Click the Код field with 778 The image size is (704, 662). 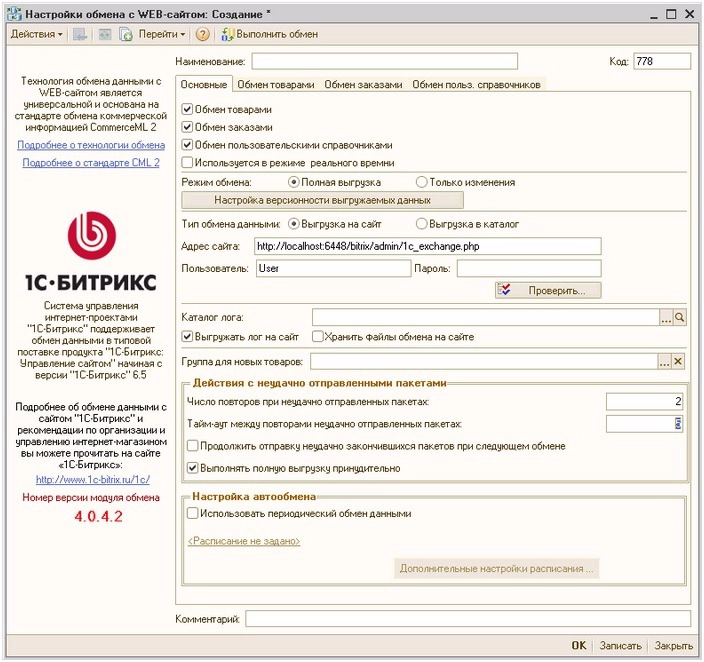(x=662, y=61)
